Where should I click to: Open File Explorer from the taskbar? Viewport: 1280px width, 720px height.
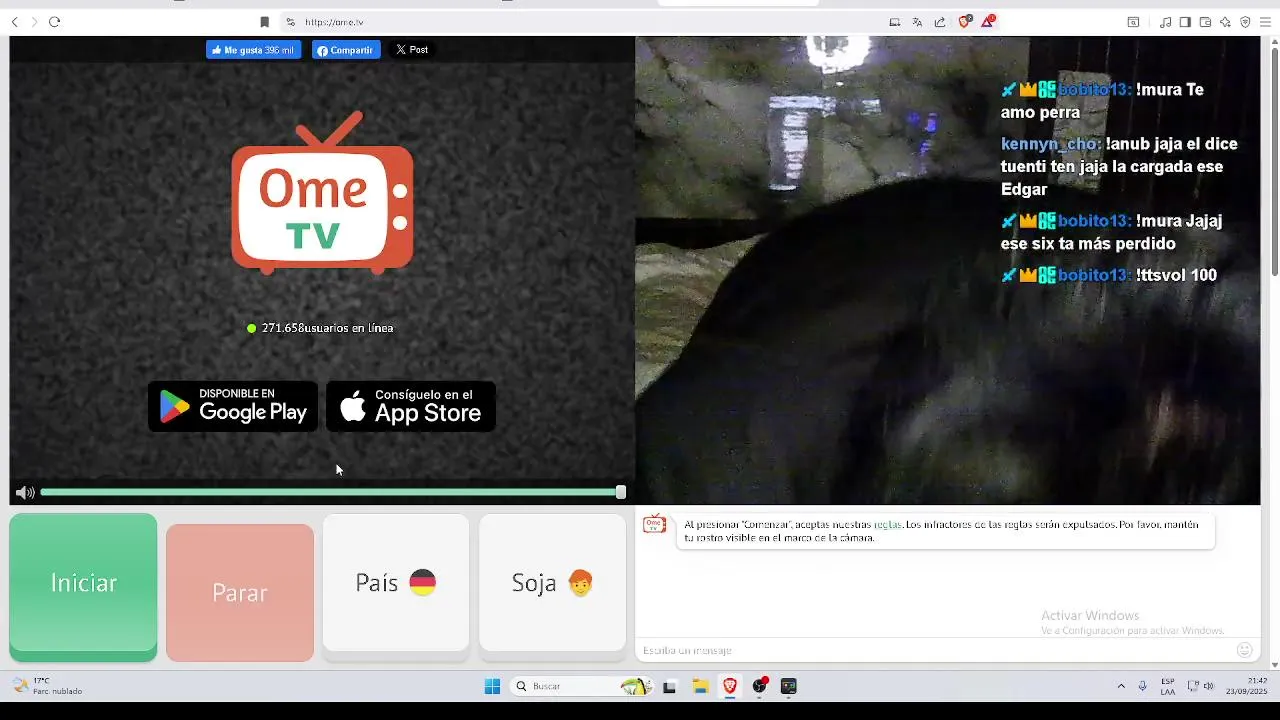click(700, 686)
